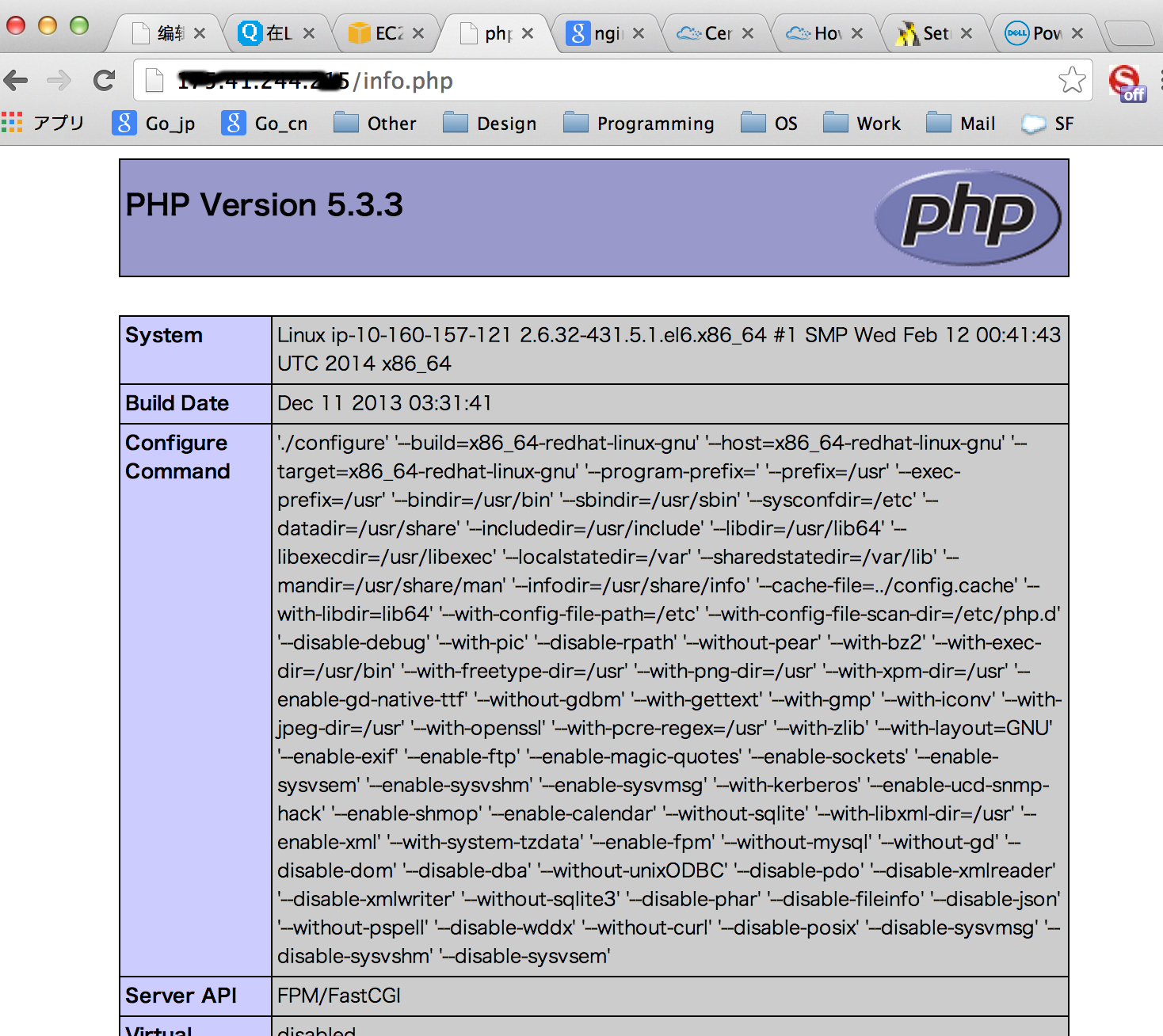Click the Build Date row label
The image size is (1163, 1036).
(x=177, y=403)
